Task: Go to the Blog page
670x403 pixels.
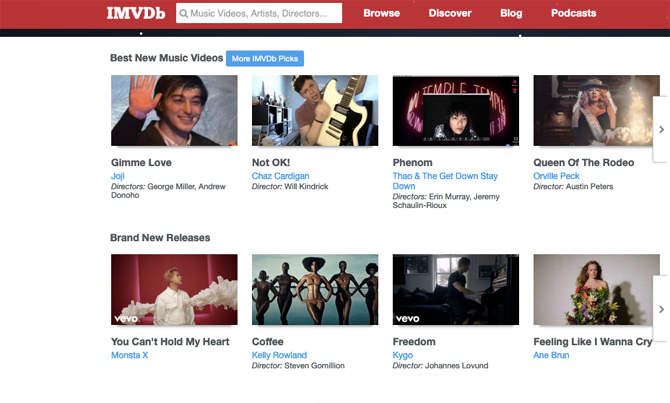Action: point(511,13)
